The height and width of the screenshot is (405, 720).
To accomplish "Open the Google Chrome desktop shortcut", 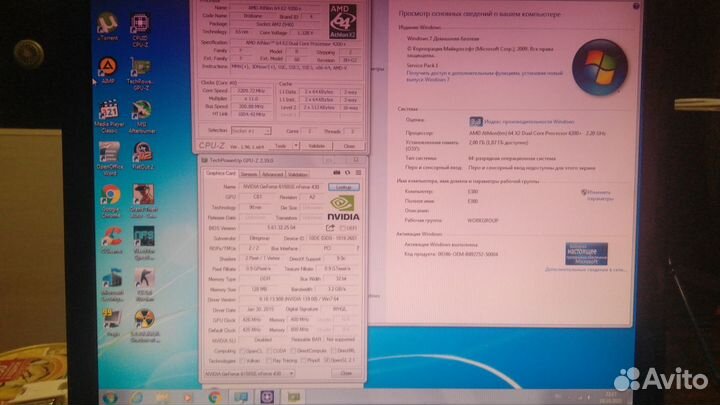I will [111, 201].
